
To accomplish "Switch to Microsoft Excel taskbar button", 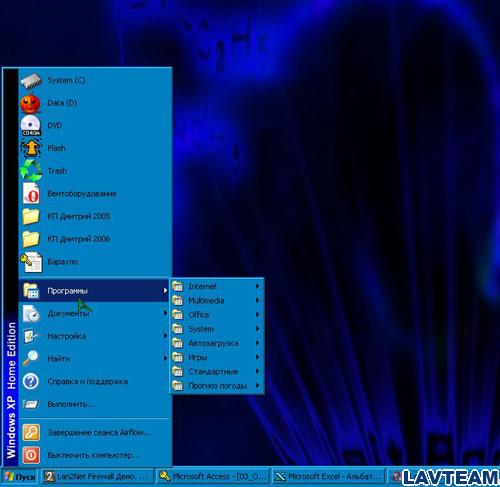I will click(x=328, y=477).
